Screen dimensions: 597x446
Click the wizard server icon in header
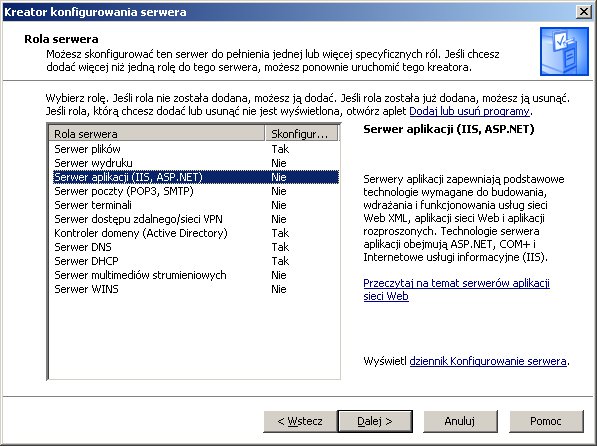point(564,51)
